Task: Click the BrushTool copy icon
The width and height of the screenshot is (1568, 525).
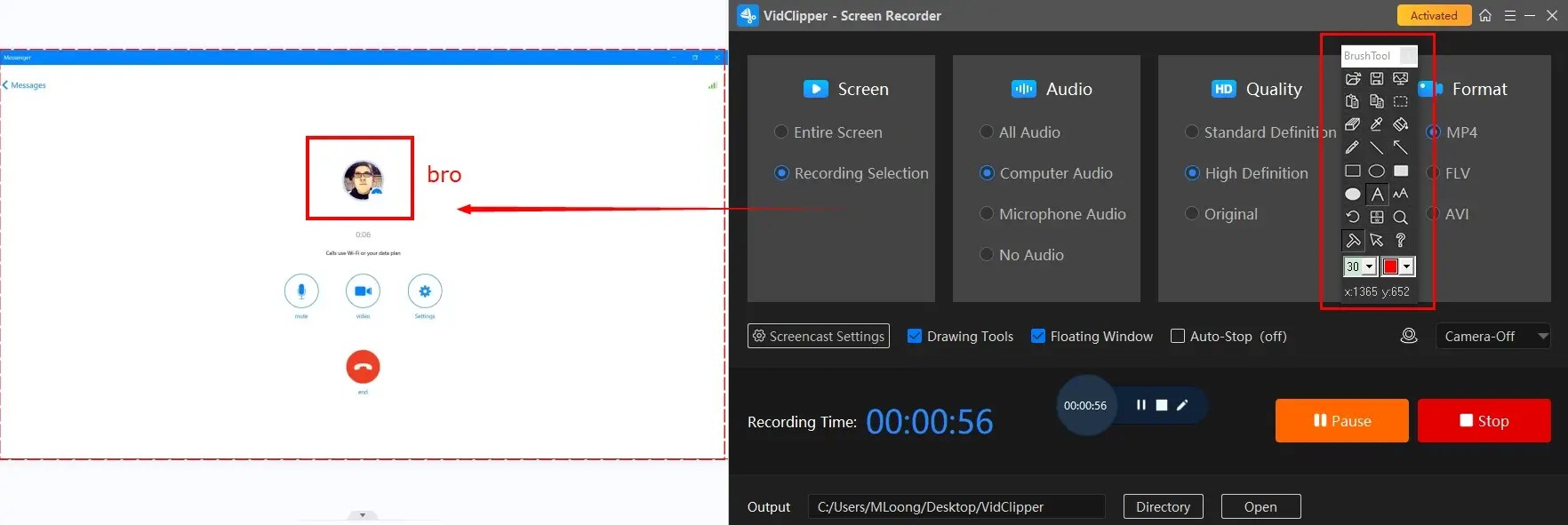Action: pyautogui.click(x=1377, y=101)
